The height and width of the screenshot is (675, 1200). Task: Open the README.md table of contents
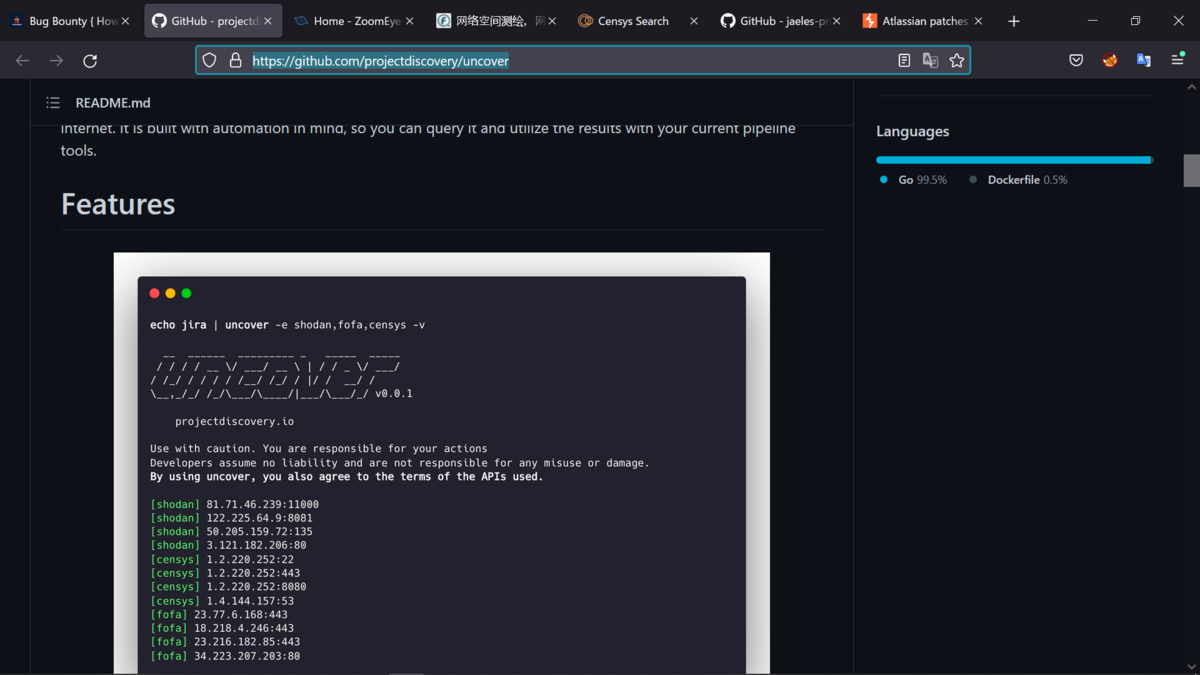(53, 103)
